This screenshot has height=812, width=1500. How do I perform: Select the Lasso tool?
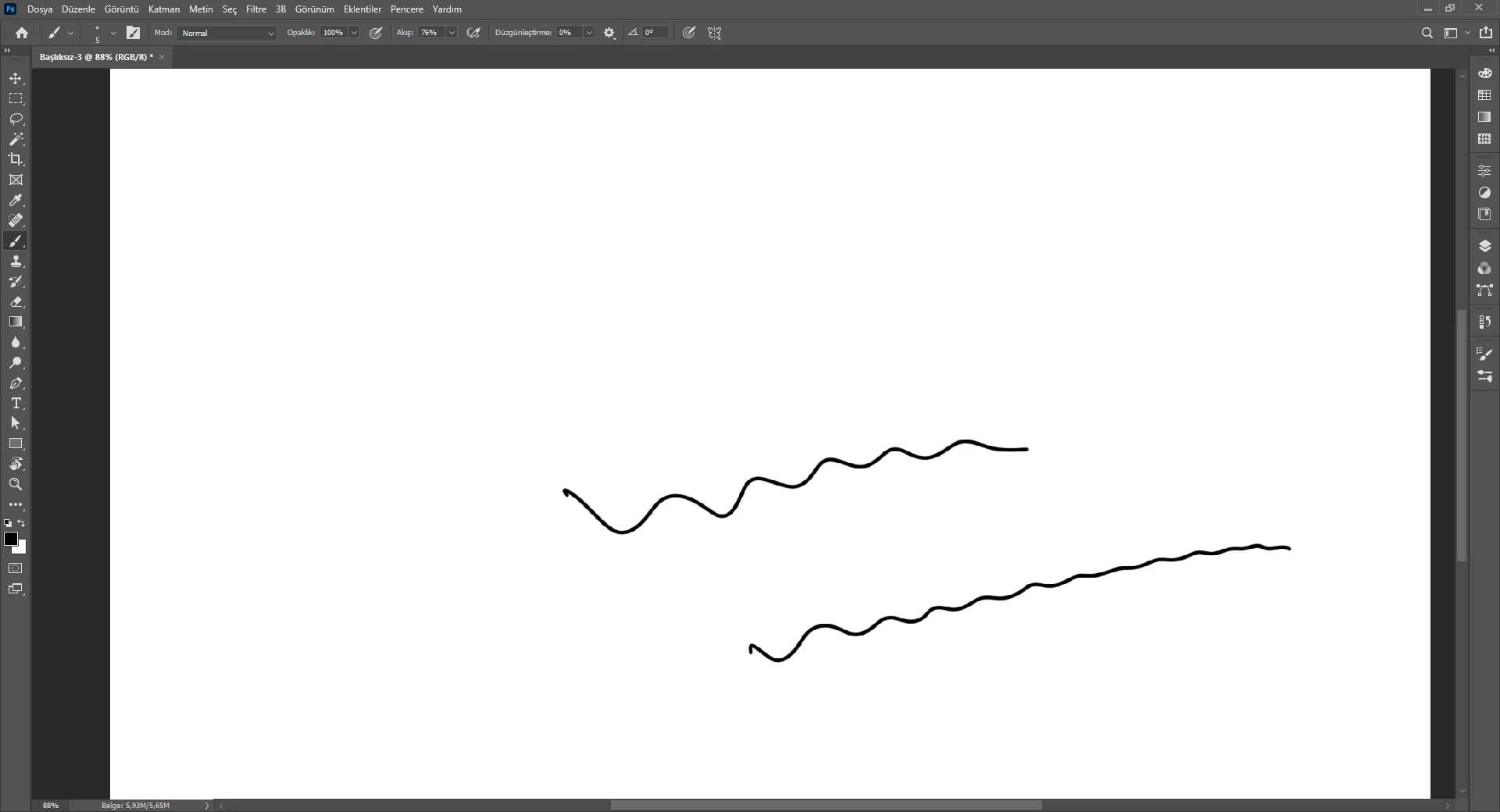click(x=16, y=119)
